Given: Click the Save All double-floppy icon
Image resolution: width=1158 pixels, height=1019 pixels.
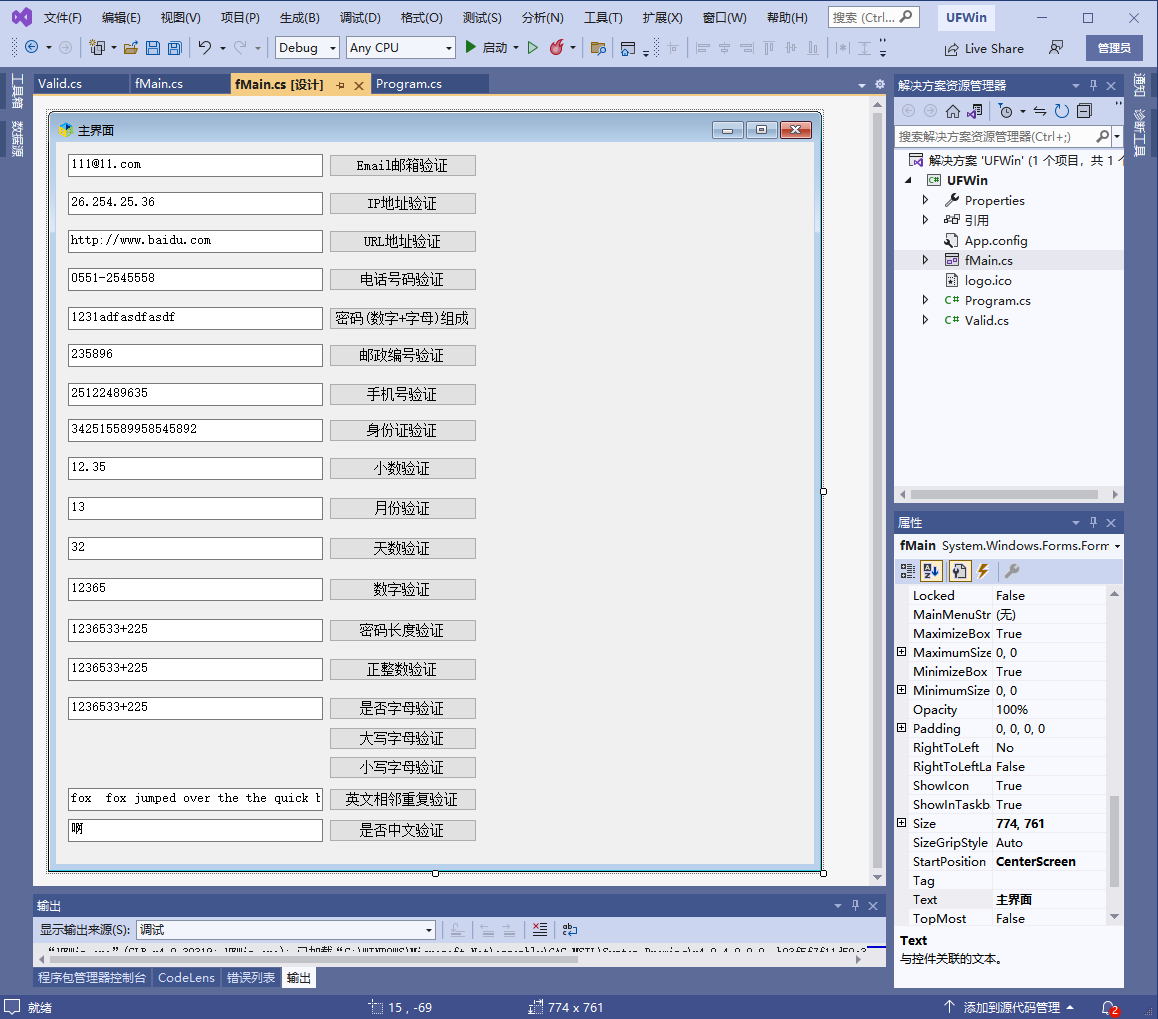Looking at the screenshot, I should [x=175, y=47].
